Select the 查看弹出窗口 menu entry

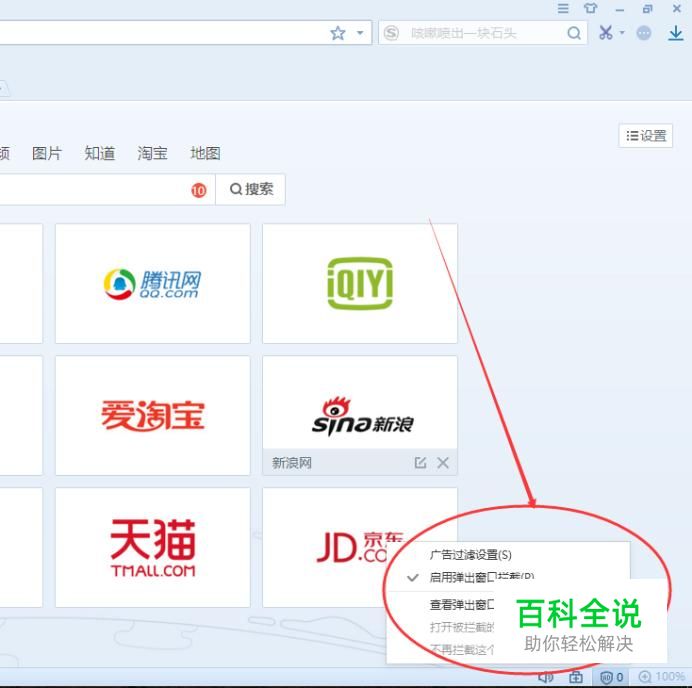pos(462,605)
